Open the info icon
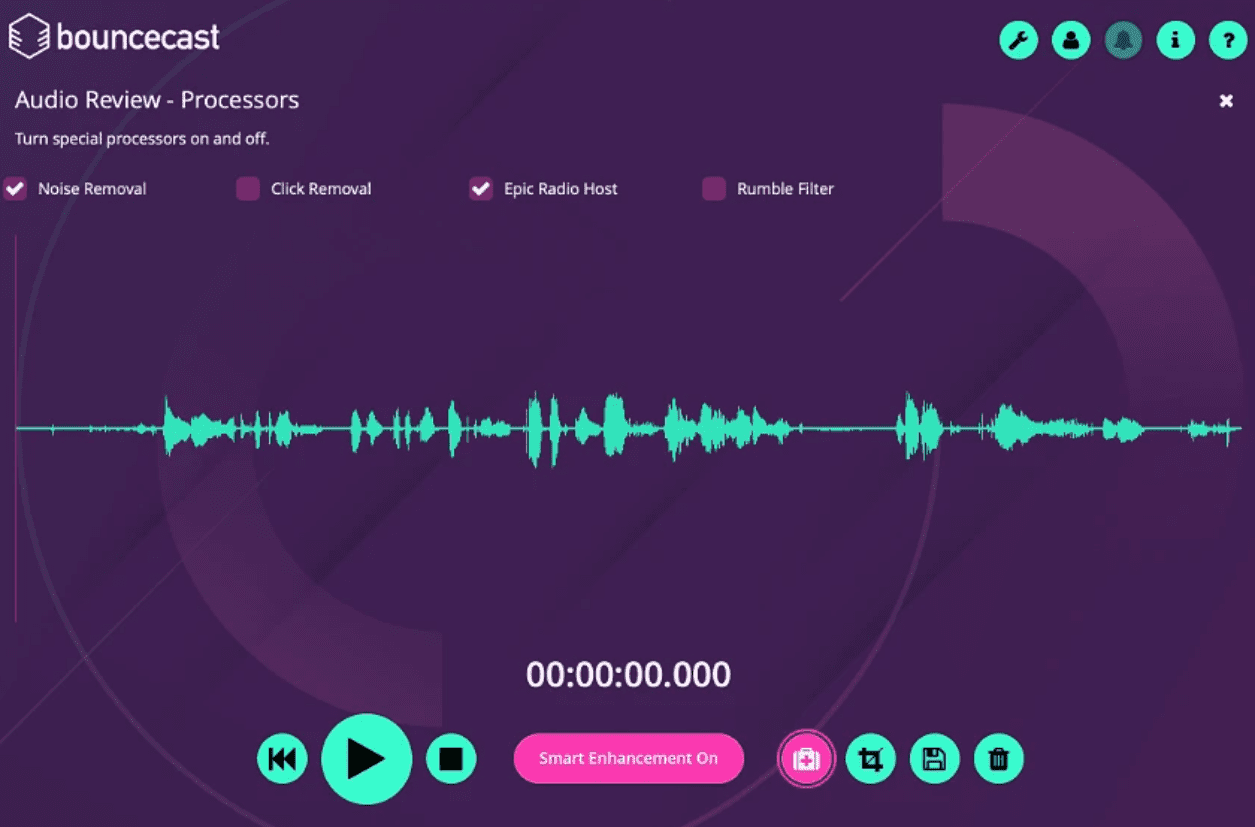The image size is (1255, 827). coord(1176,40)
